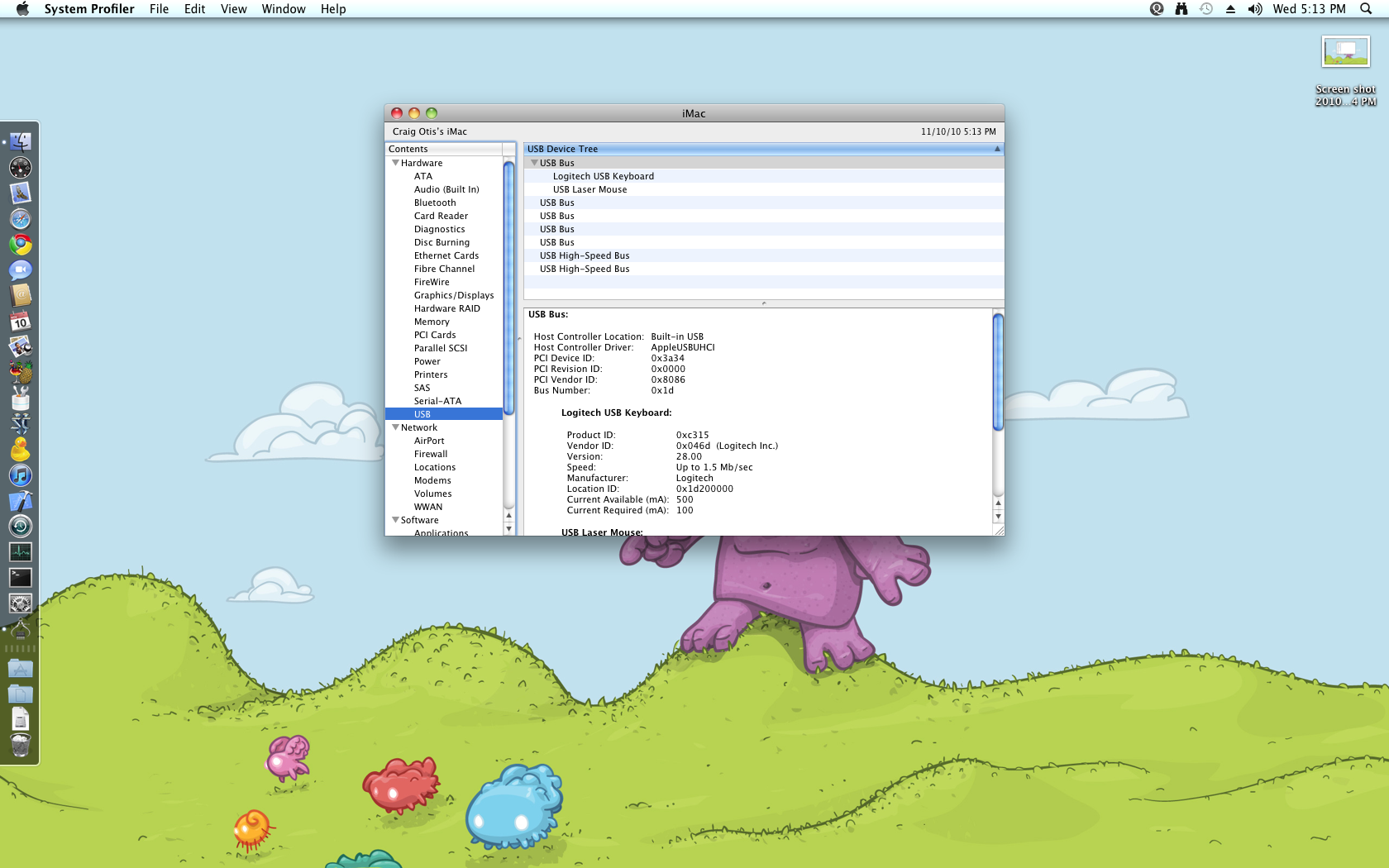
Task: Click the Contents sidebar scroll up arrow
Action: (509, 515)
